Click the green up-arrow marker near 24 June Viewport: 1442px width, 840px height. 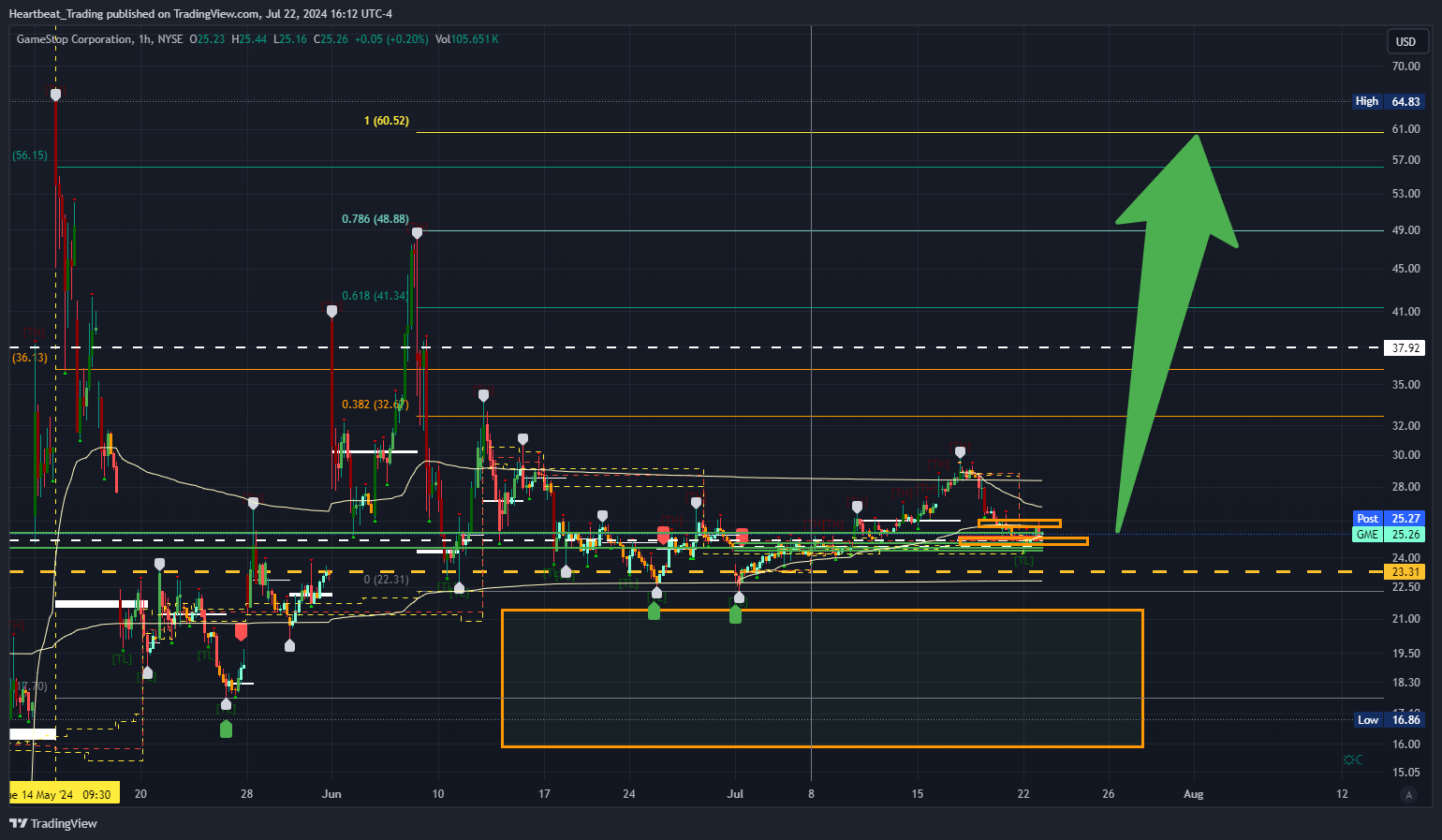654,611
